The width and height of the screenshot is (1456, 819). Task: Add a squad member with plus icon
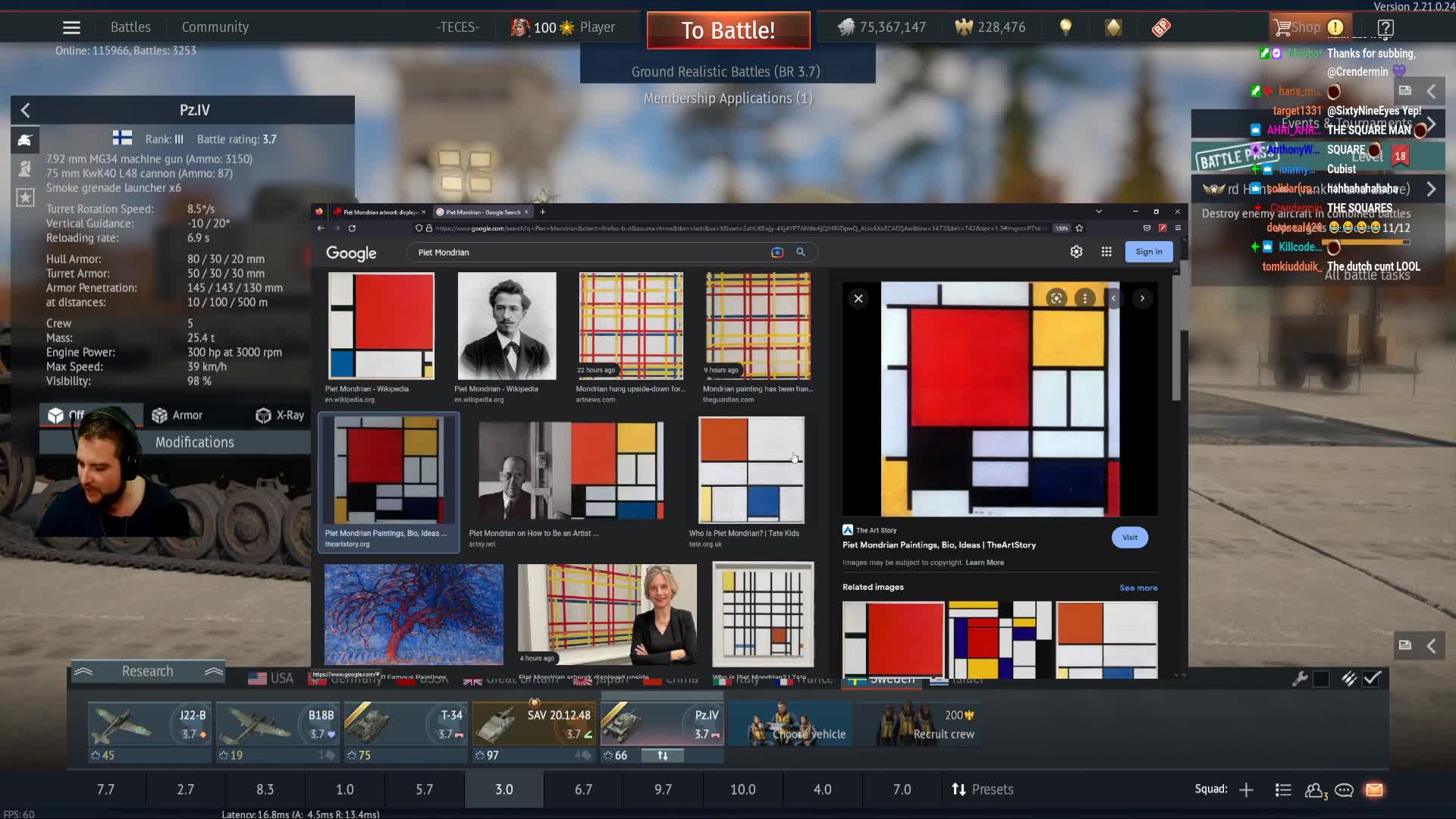pos(1246,790)
